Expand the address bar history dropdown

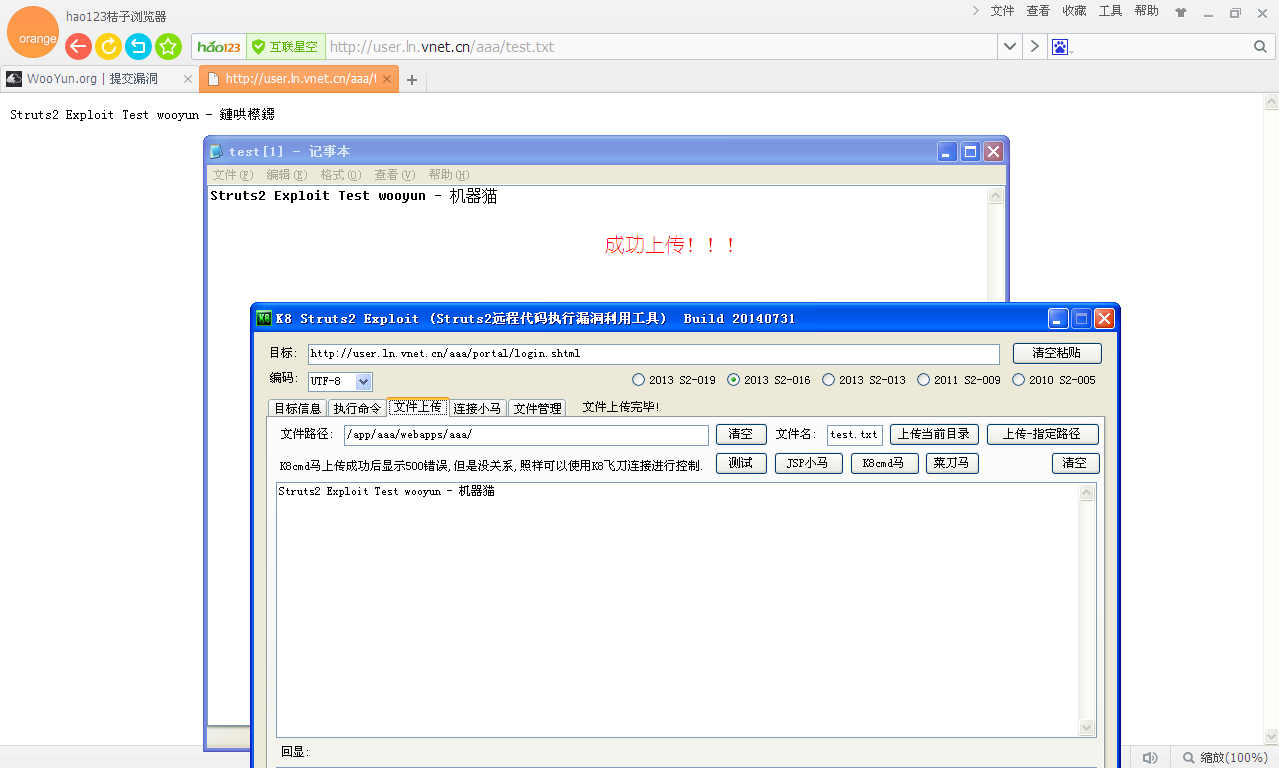pos(1010,47)
